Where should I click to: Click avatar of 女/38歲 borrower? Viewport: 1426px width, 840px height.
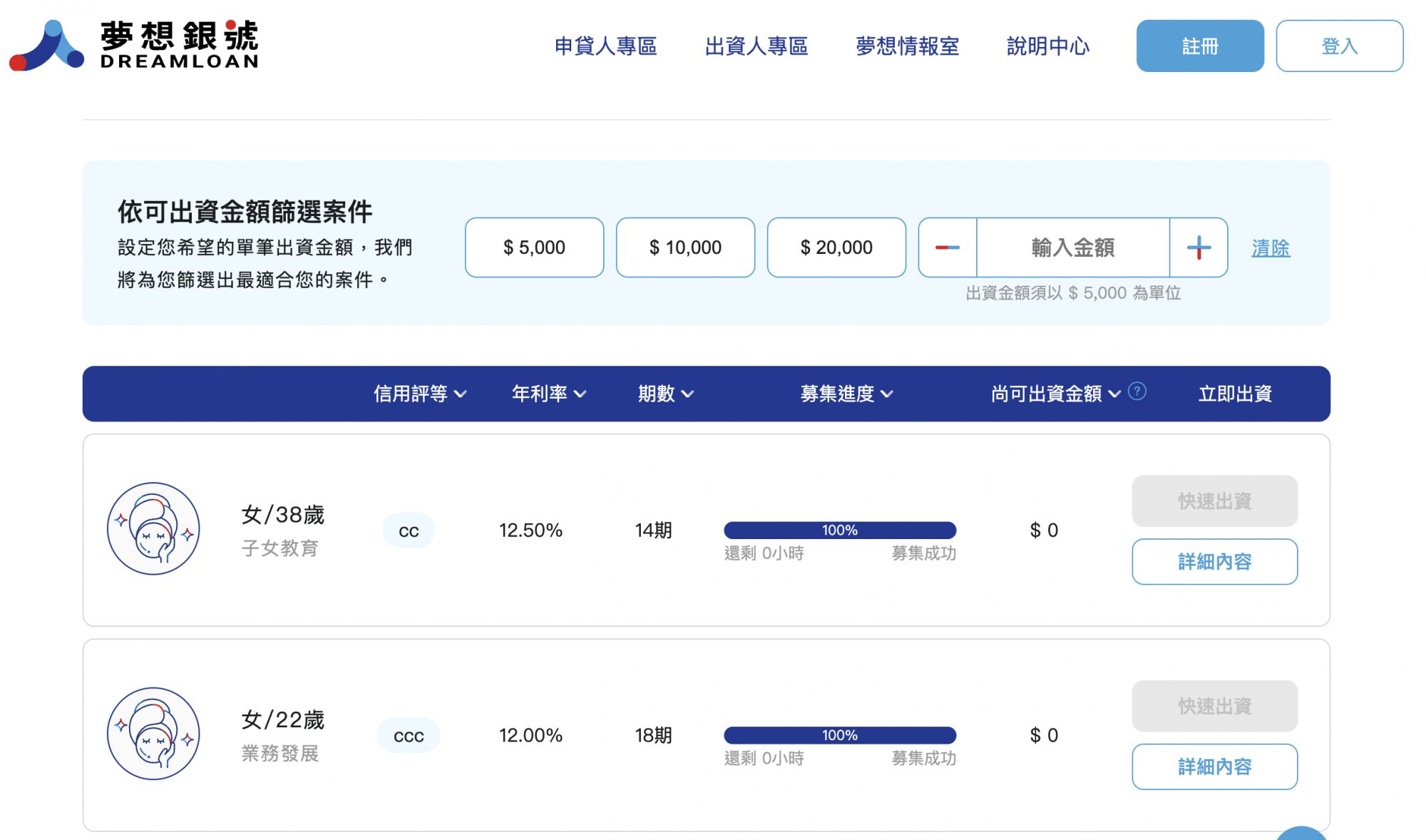tap(153, 529)
